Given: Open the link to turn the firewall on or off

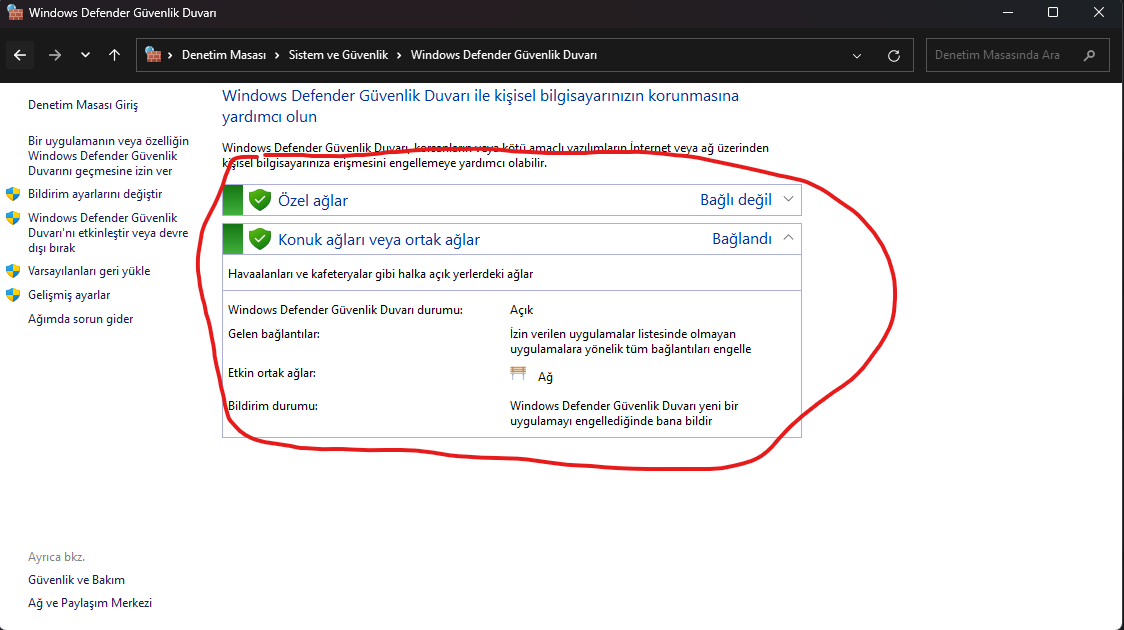Looking at the screenshot, I should coord(108,232).
